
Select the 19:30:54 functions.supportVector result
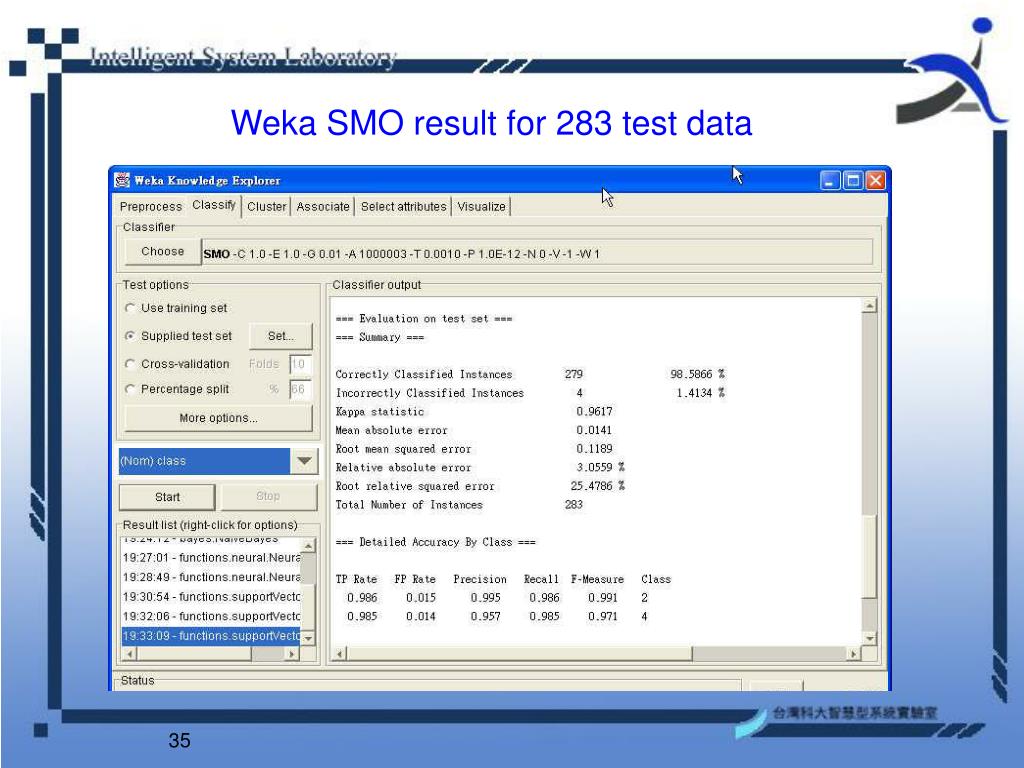tap(210, 597)
